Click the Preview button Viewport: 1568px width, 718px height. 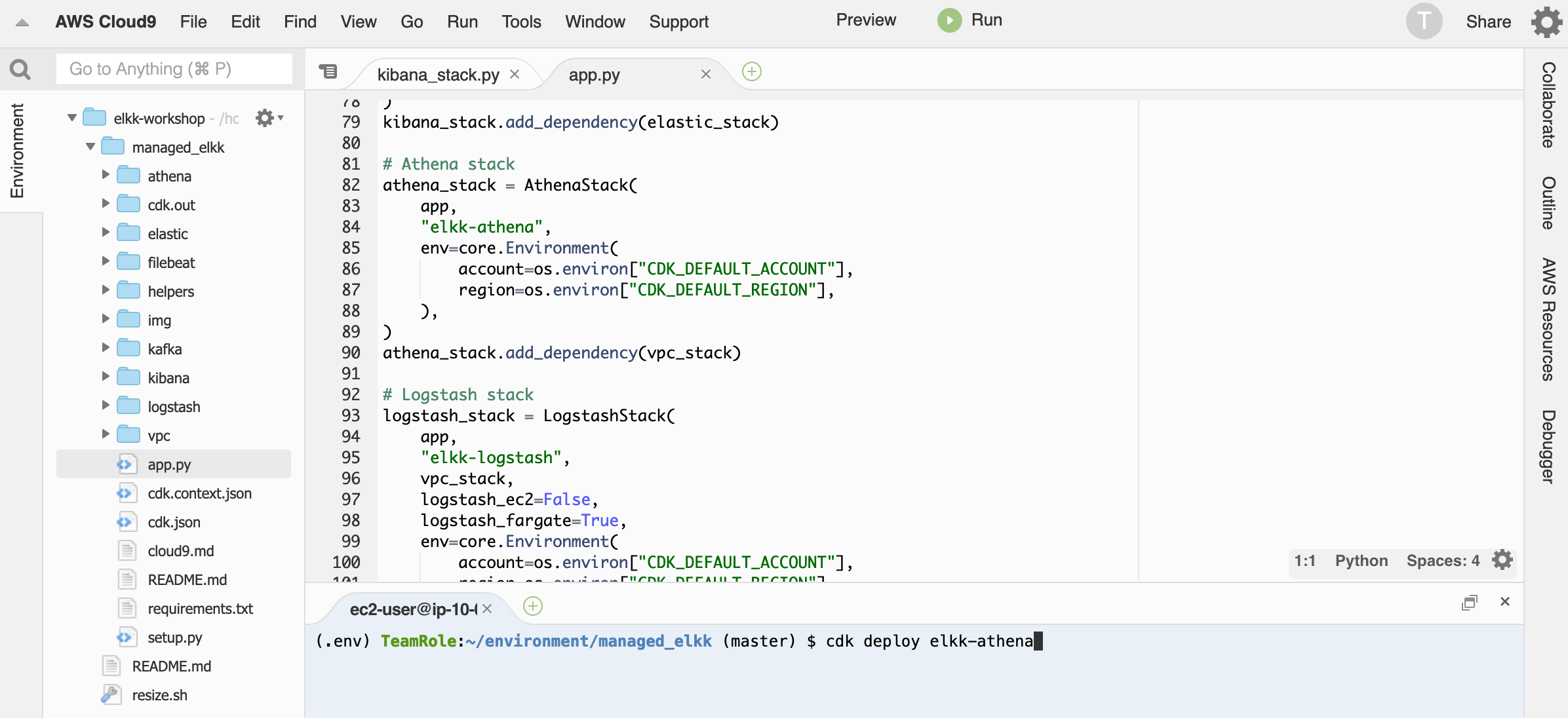[866, 20]
